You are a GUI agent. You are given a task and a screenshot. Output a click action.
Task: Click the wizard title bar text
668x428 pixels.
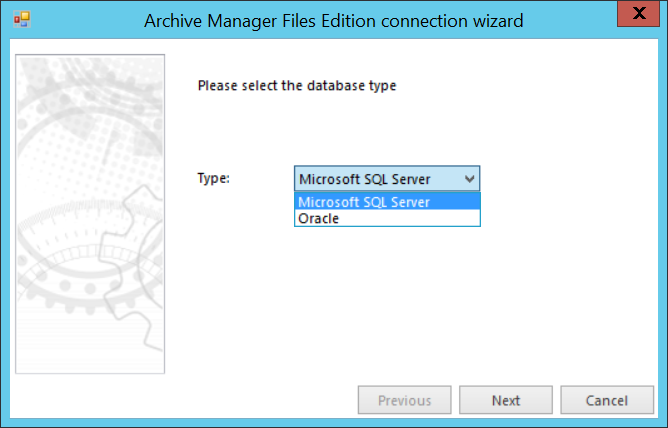coord(334,20)
